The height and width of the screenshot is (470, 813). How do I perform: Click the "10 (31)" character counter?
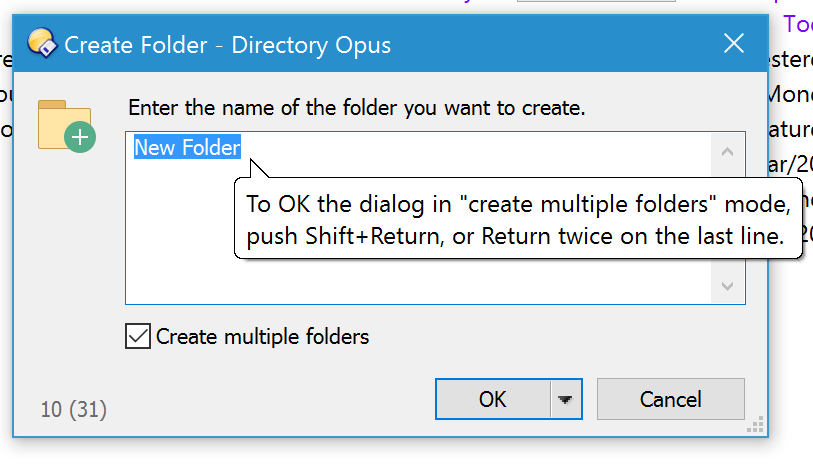click(x=74, y=409)
